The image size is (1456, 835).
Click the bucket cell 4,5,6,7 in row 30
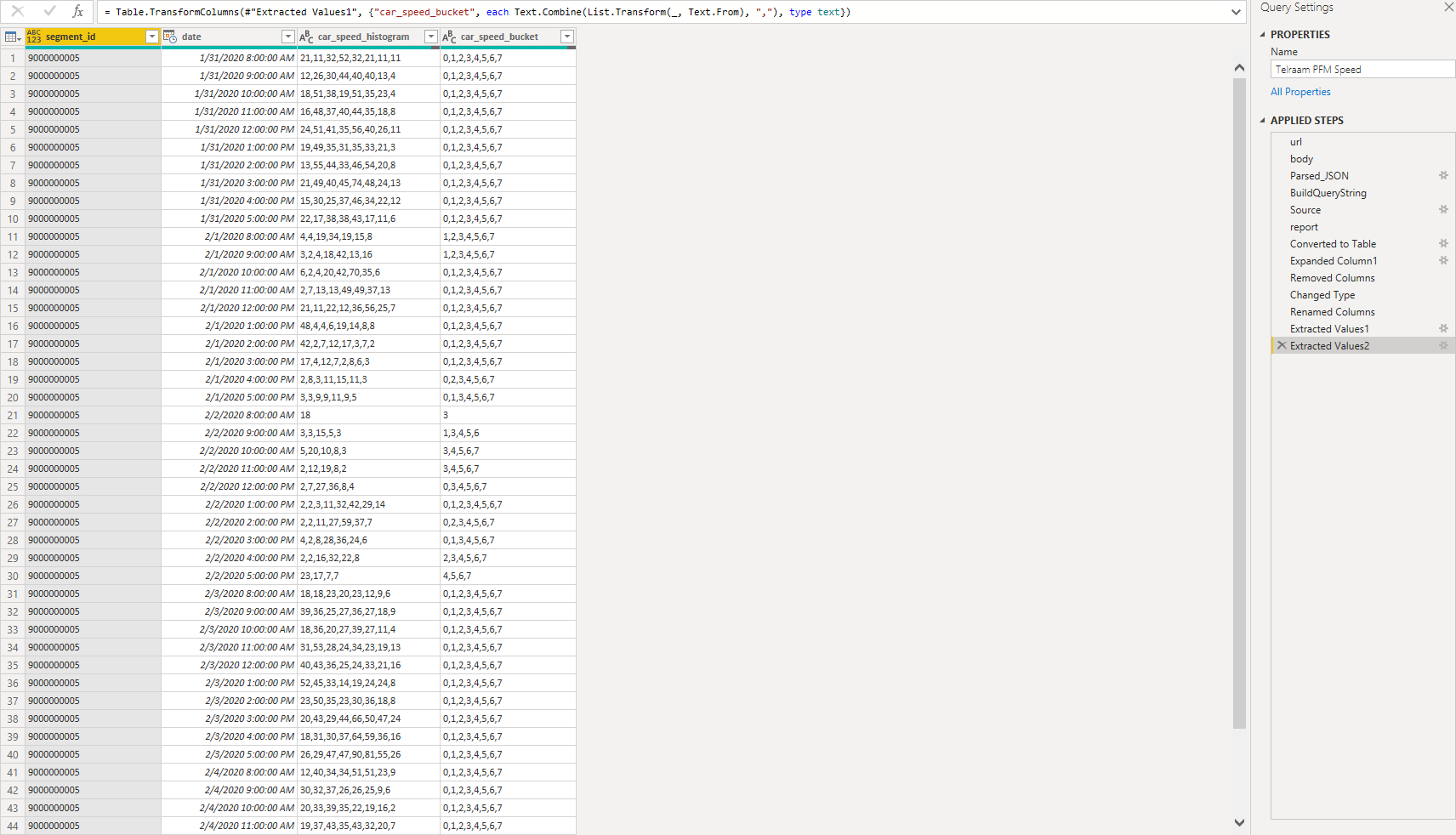(508, 577)
